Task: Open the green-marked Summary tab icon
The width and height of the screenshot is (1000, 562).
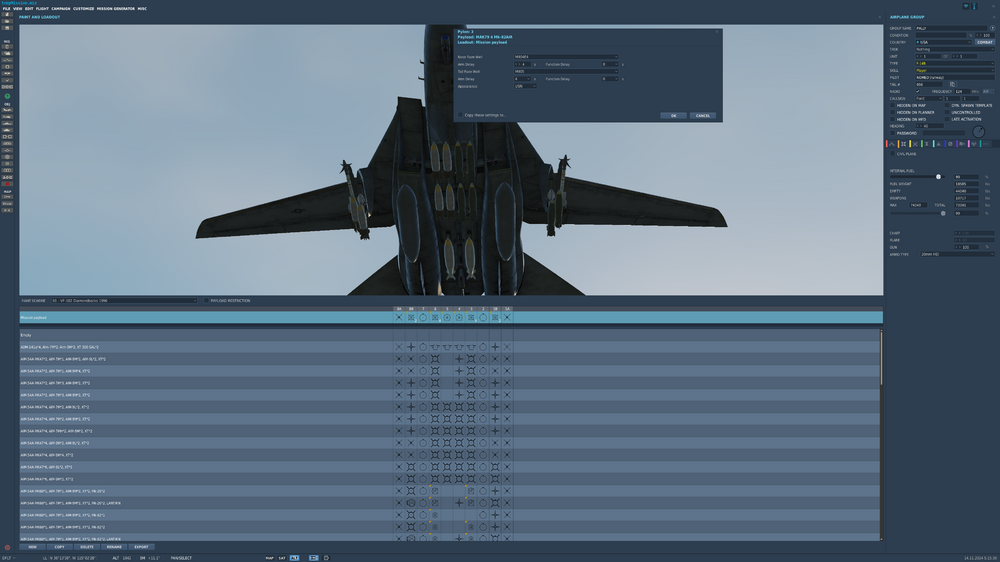Action: tap(927, 144)
